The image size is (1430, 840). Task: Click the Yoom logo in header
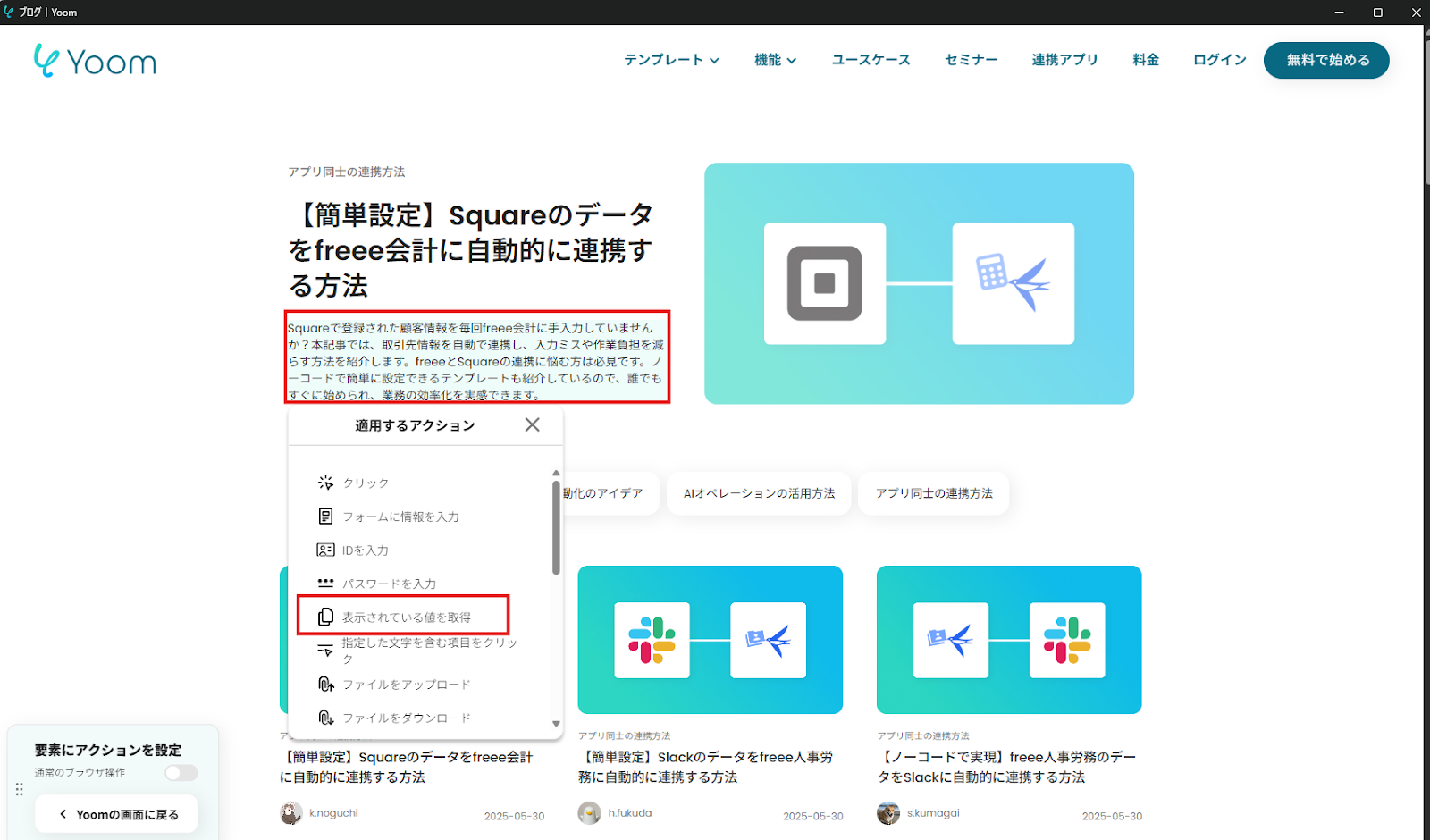(95, 61)
